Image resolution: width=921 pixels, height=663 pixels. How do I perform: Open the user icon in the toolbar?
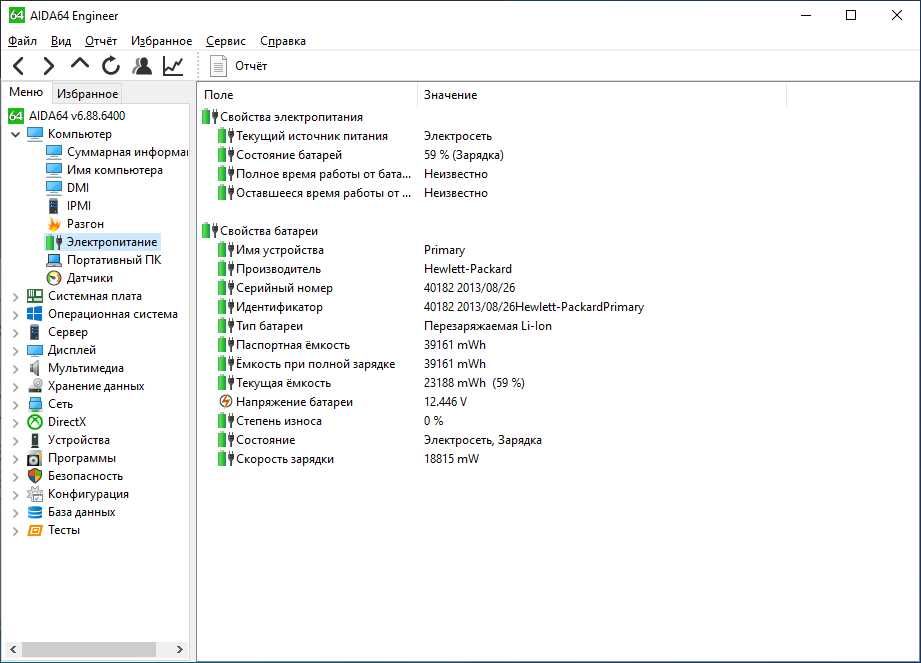142,66
